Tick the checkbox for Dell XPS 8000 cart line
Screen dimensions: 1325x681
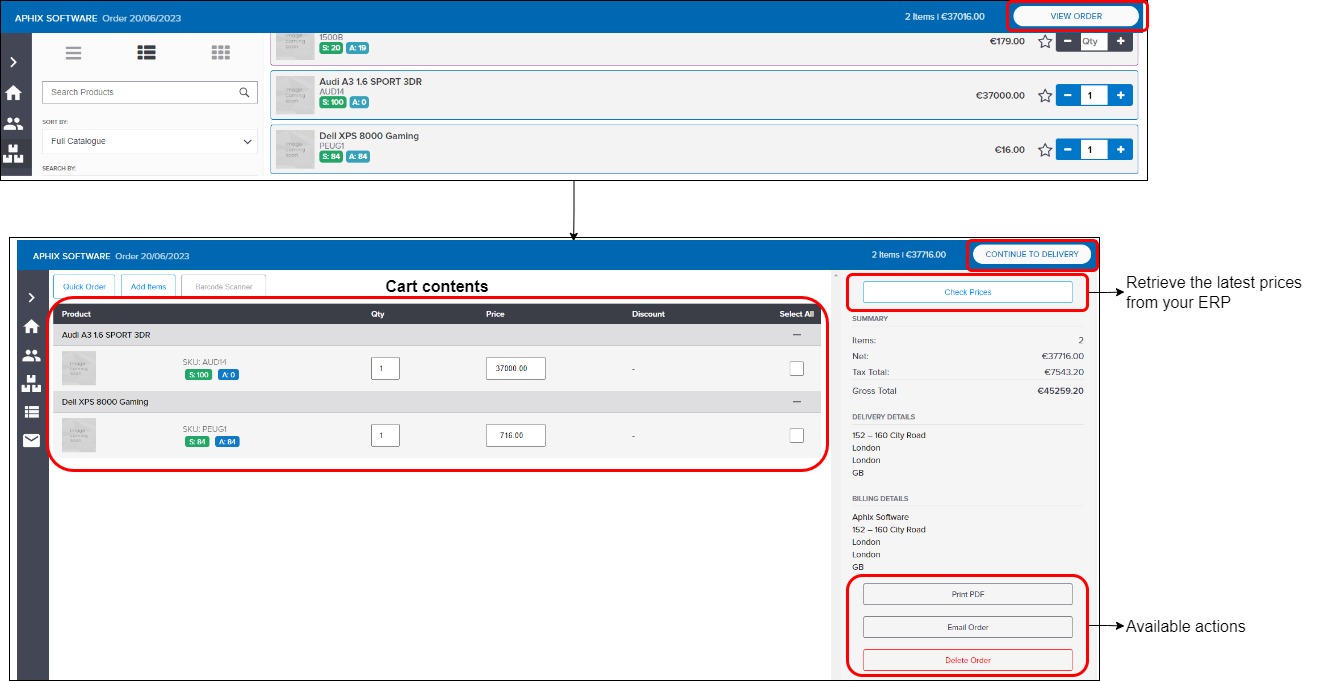pyautogui.click(x=796, y=435)
